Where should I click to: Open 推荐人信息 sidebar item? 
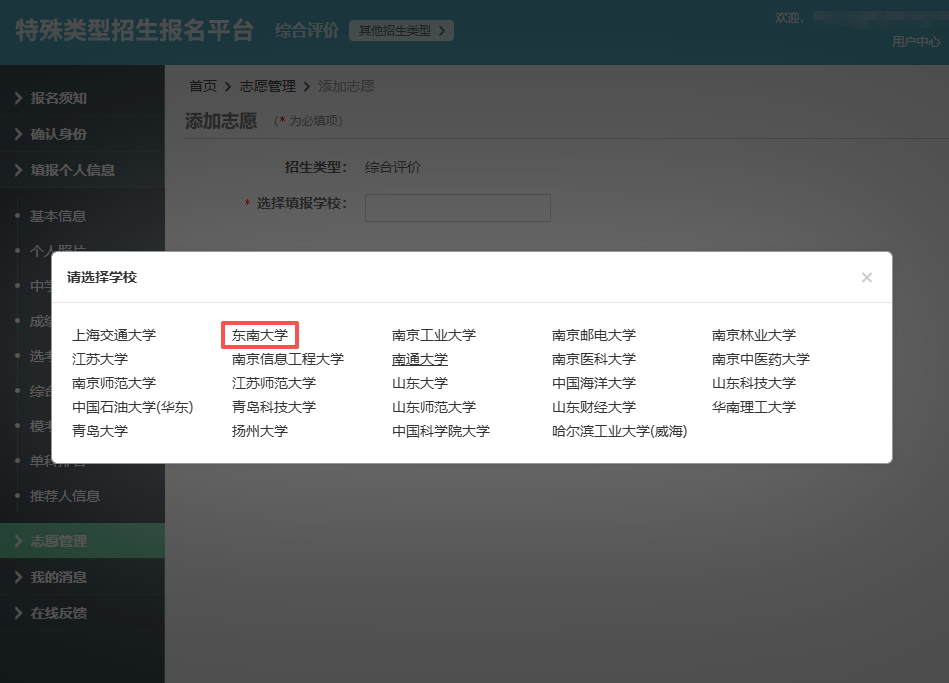click(65, 497)
